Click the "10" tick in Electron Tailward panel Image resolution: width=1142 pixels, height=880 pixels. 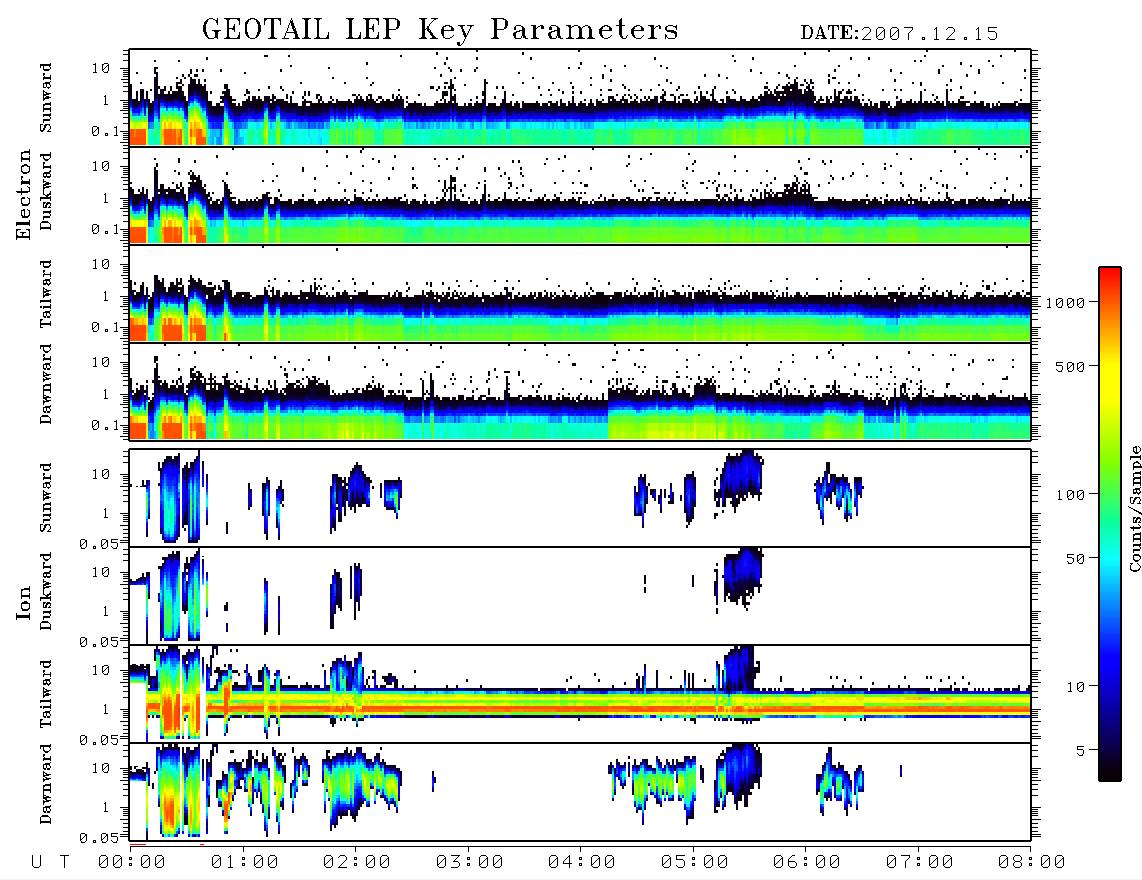pyautogui.click(x=101, y=264)
